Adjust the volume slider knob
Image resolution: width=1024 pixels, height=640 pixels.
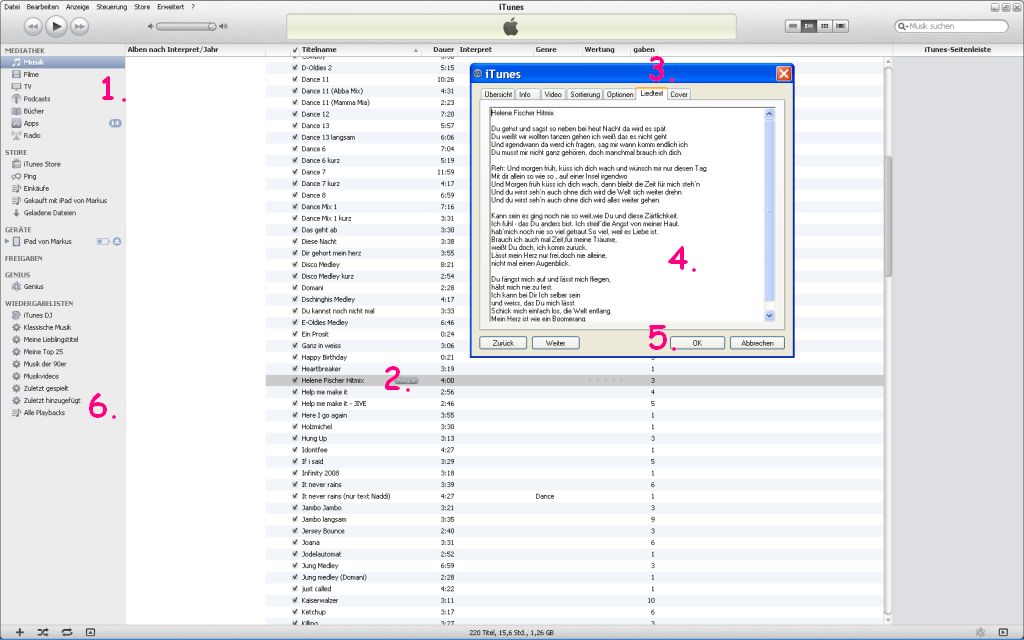[212, 27]
